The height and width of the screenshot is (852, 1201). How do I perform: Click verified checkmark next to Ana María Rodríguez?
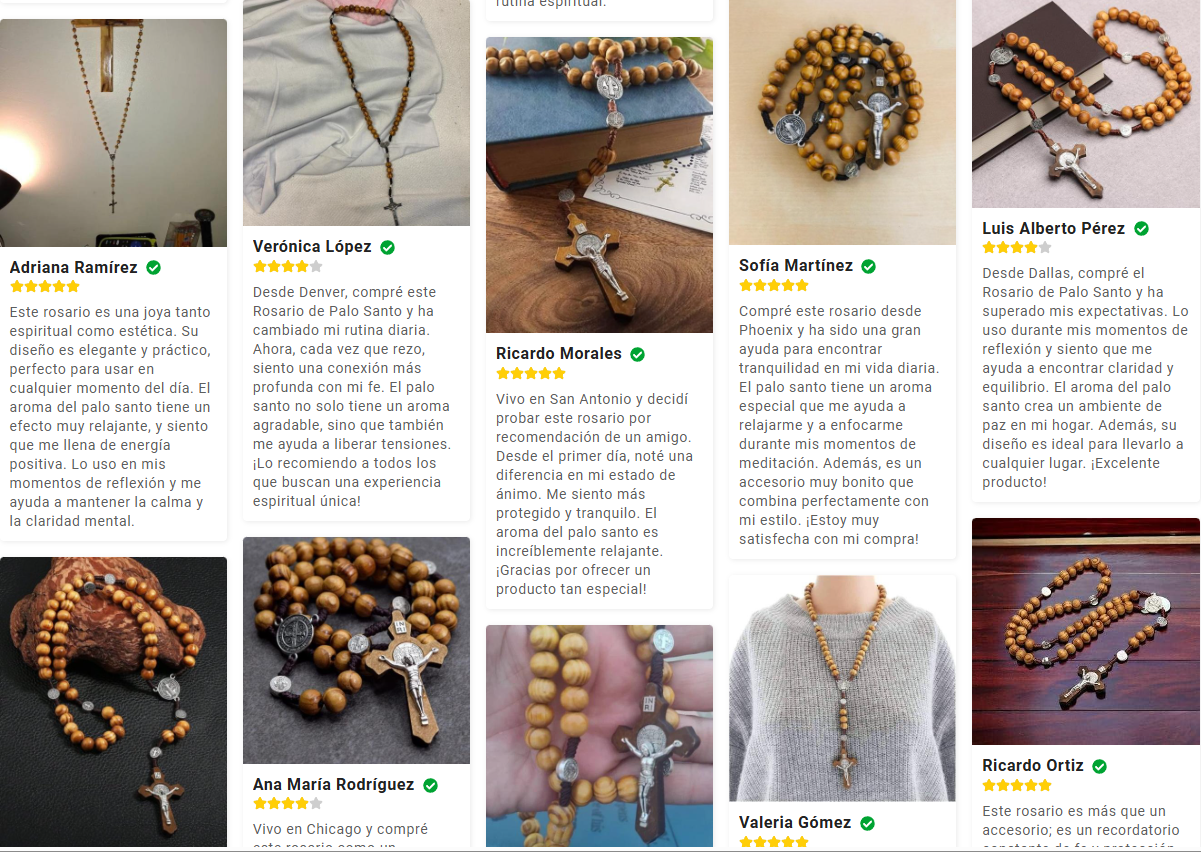(x=430, y=785)
